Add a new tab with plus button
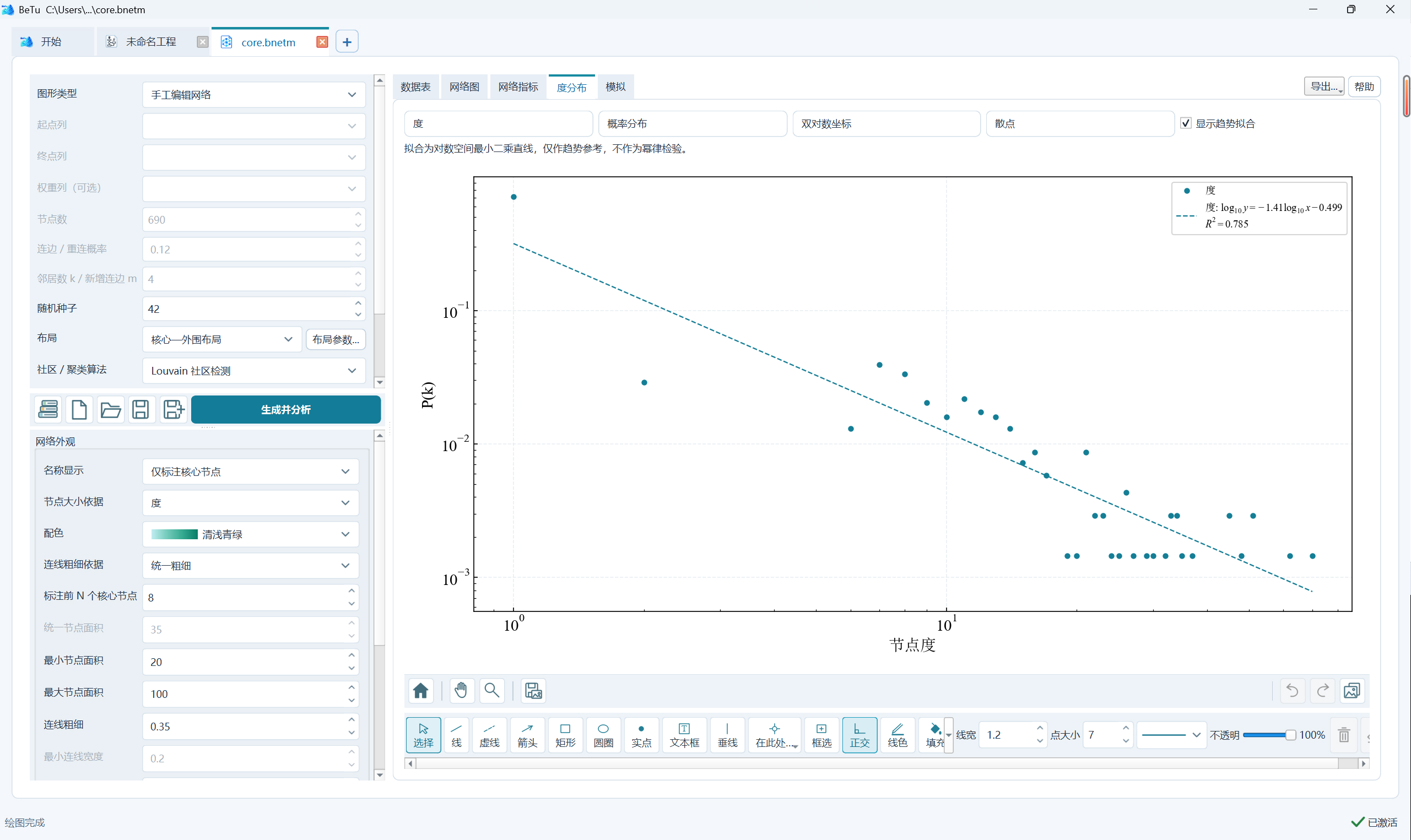This screenshot has width=1411, height=840. pos(347,42)
